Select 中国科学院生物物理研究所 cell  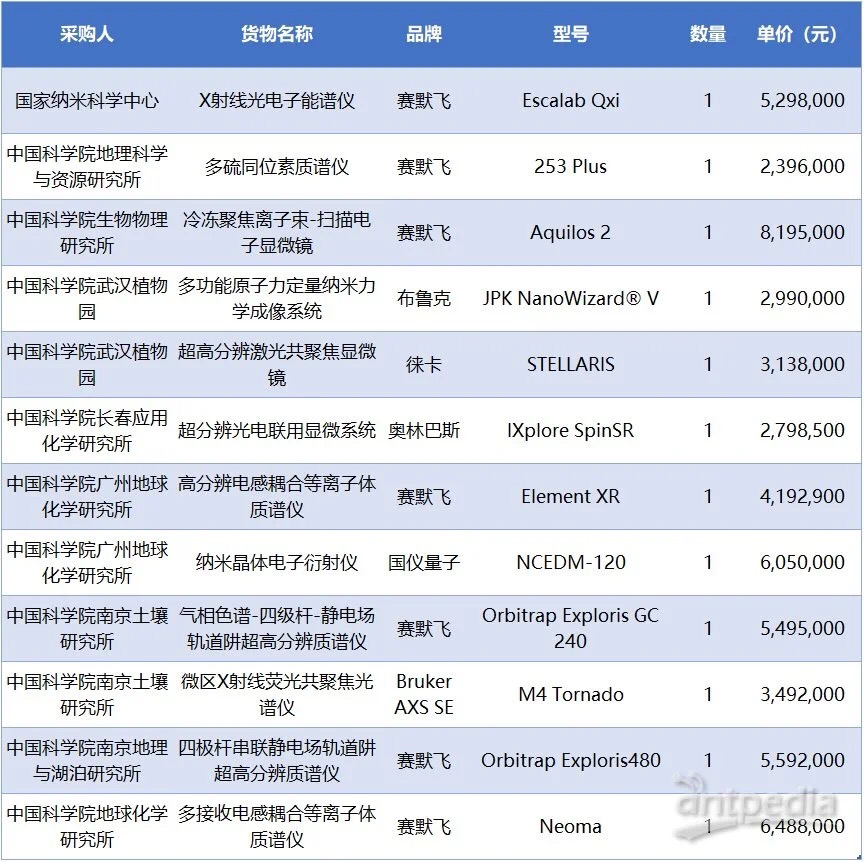87,233
